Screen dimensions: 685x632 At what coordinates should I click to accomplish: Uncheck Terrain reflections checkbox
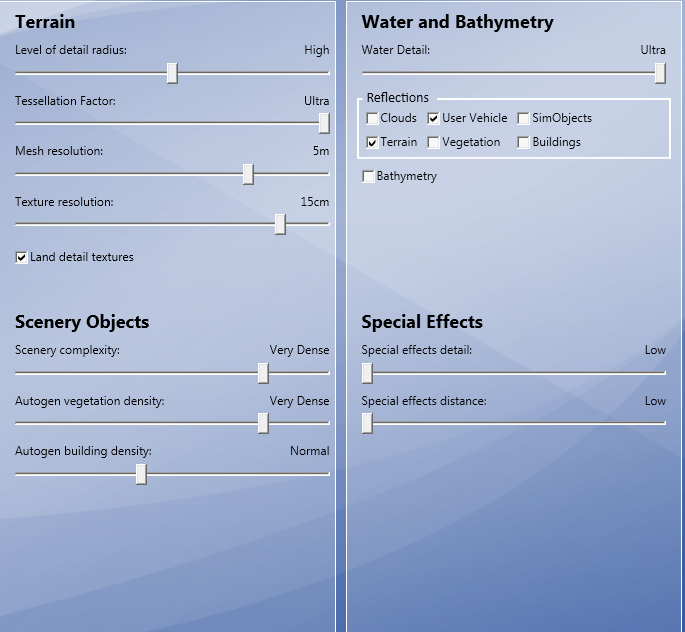pos(373,143)
